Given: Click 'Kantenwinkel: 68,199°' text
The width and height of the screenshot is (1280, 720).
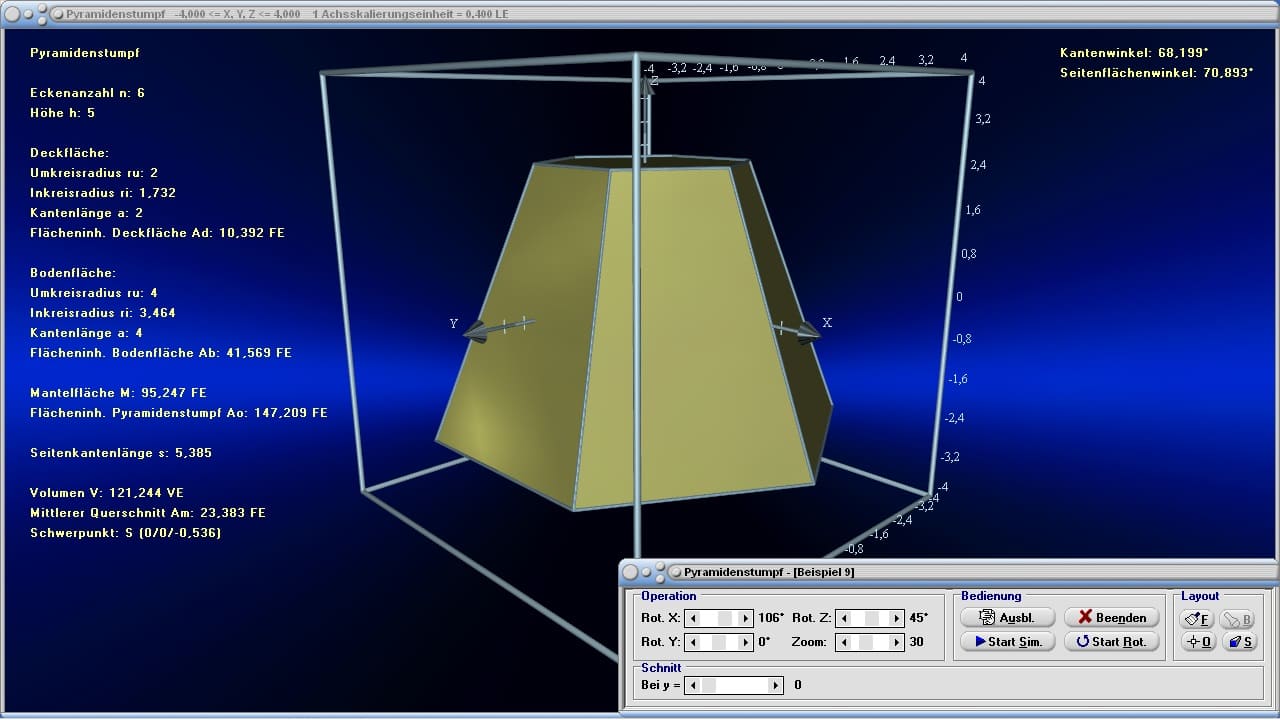Looking at the screenshot, I should click(x=1134, y=52).
